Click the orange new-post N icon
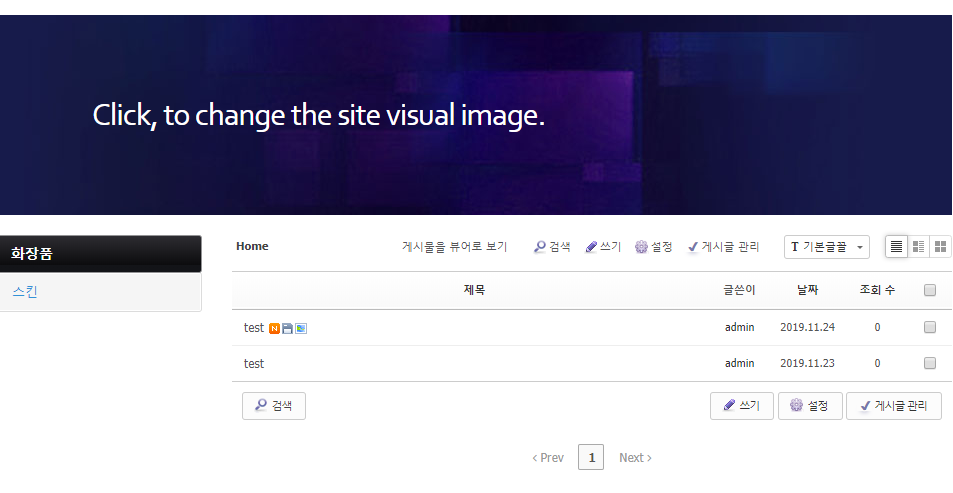 [275, 328]
